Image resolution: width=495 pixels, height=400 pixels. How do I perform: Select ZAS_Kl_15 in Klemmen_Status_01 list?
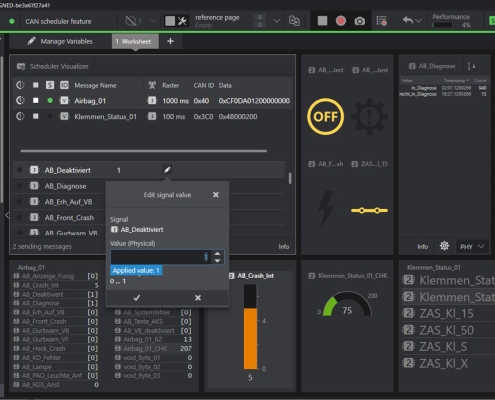tap(446, 313)
